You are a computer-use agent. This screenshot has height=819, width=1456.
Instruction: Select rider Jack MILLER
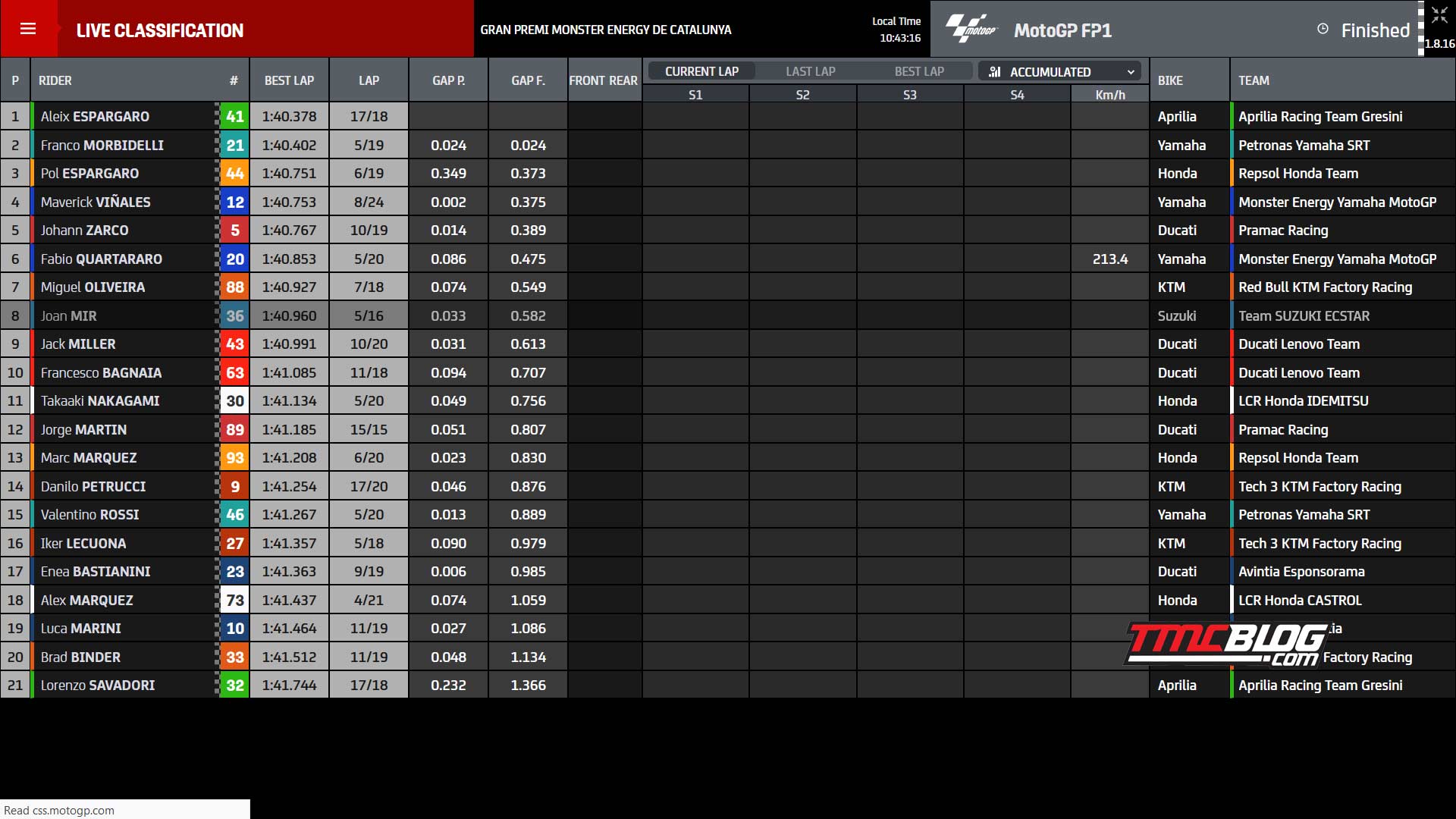click(x=78, y=344)
